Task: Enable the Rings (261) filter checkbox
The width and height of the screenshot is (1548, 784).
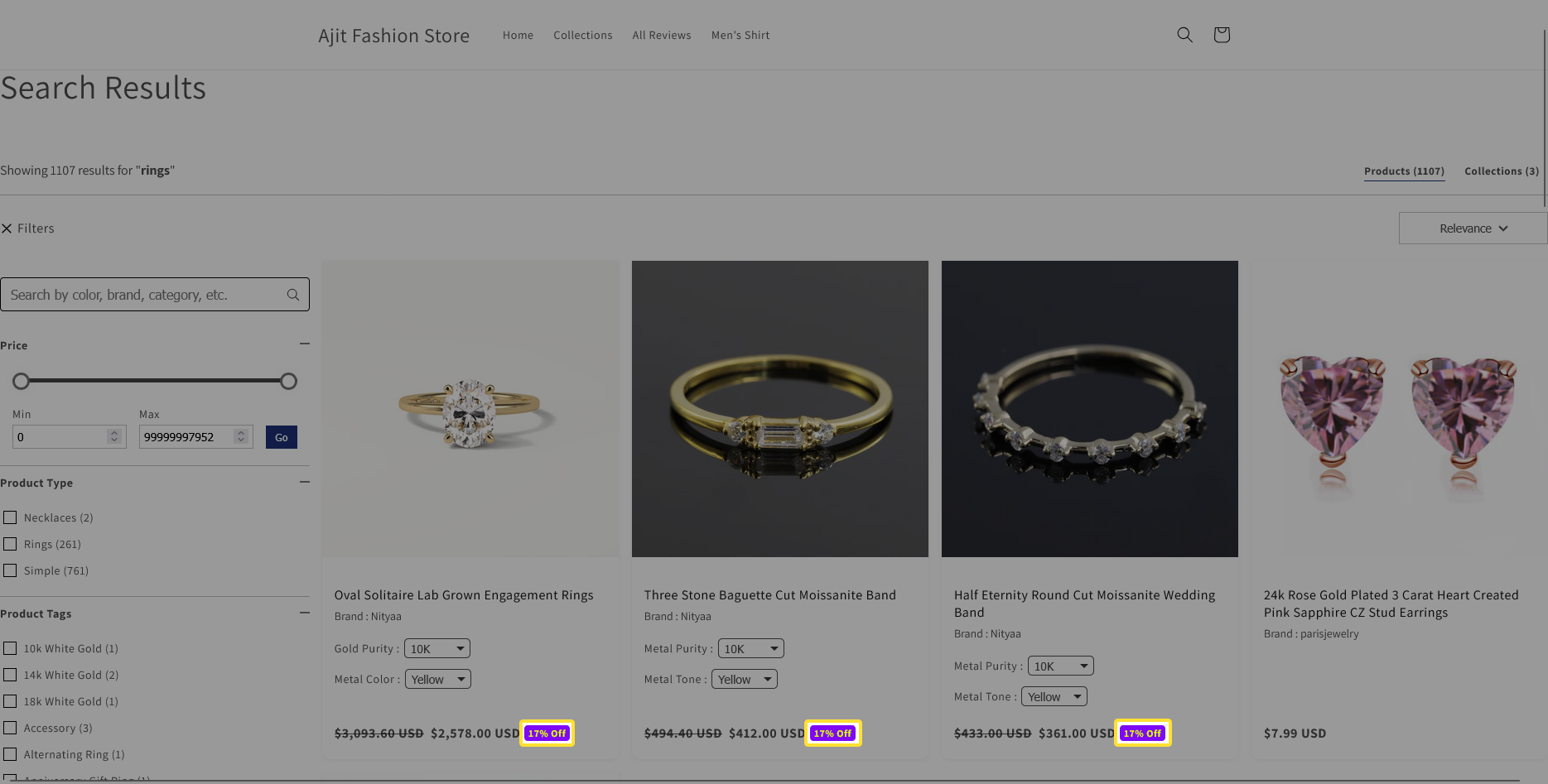Action: coord(10,544)
